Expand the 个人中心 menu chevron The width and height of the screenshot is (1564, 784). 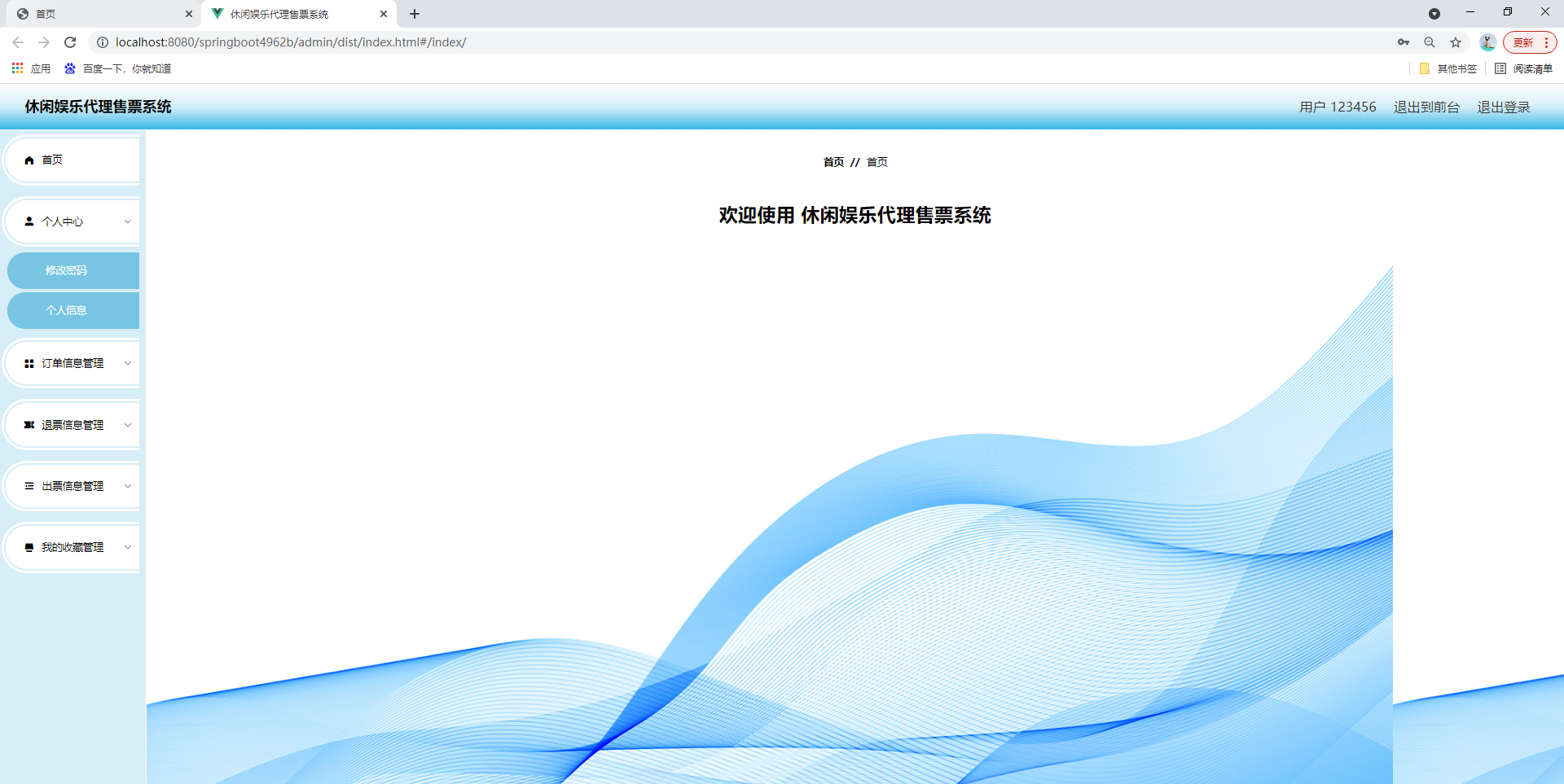click(x=127, y=221)
